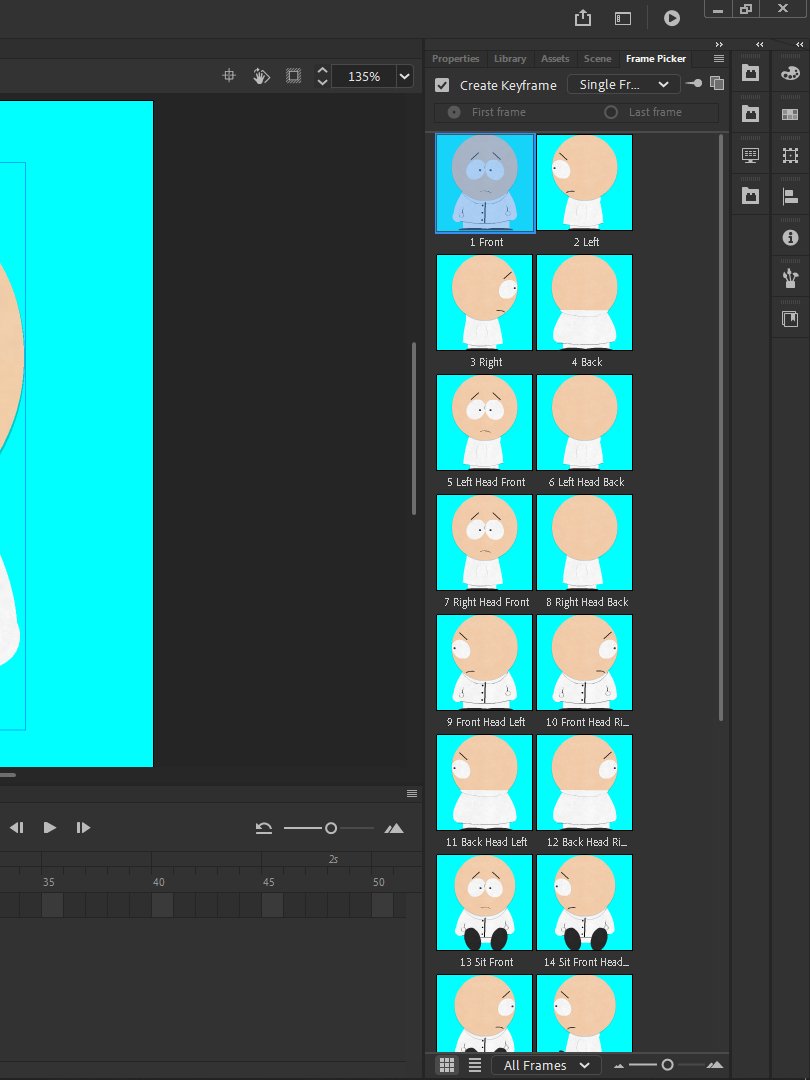Click the 135% zoom value field
Screen dimensions: 810x1080
point(364,76)
